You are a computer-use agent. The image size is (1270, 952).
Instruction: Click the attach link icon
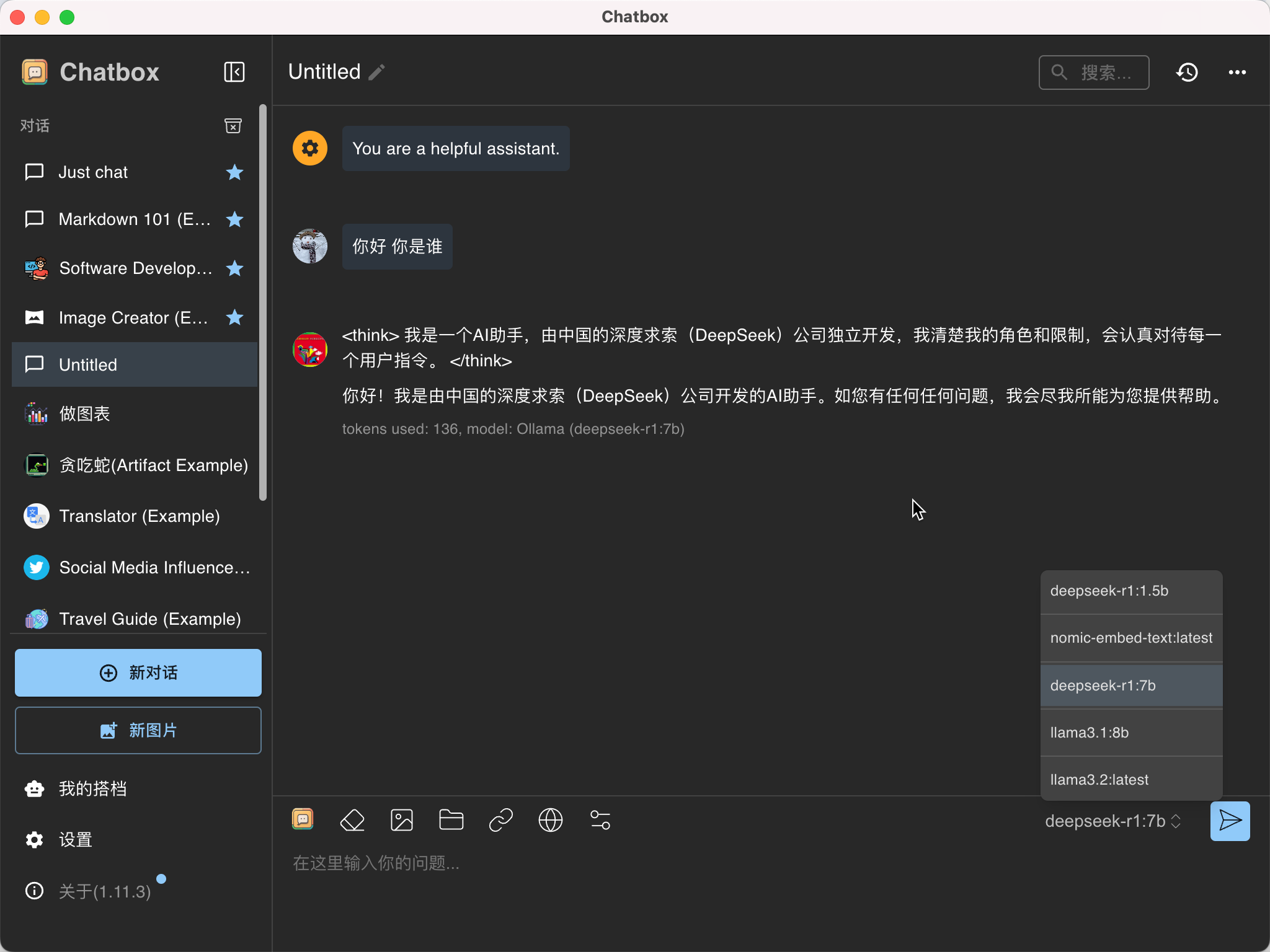click(501, 820)
